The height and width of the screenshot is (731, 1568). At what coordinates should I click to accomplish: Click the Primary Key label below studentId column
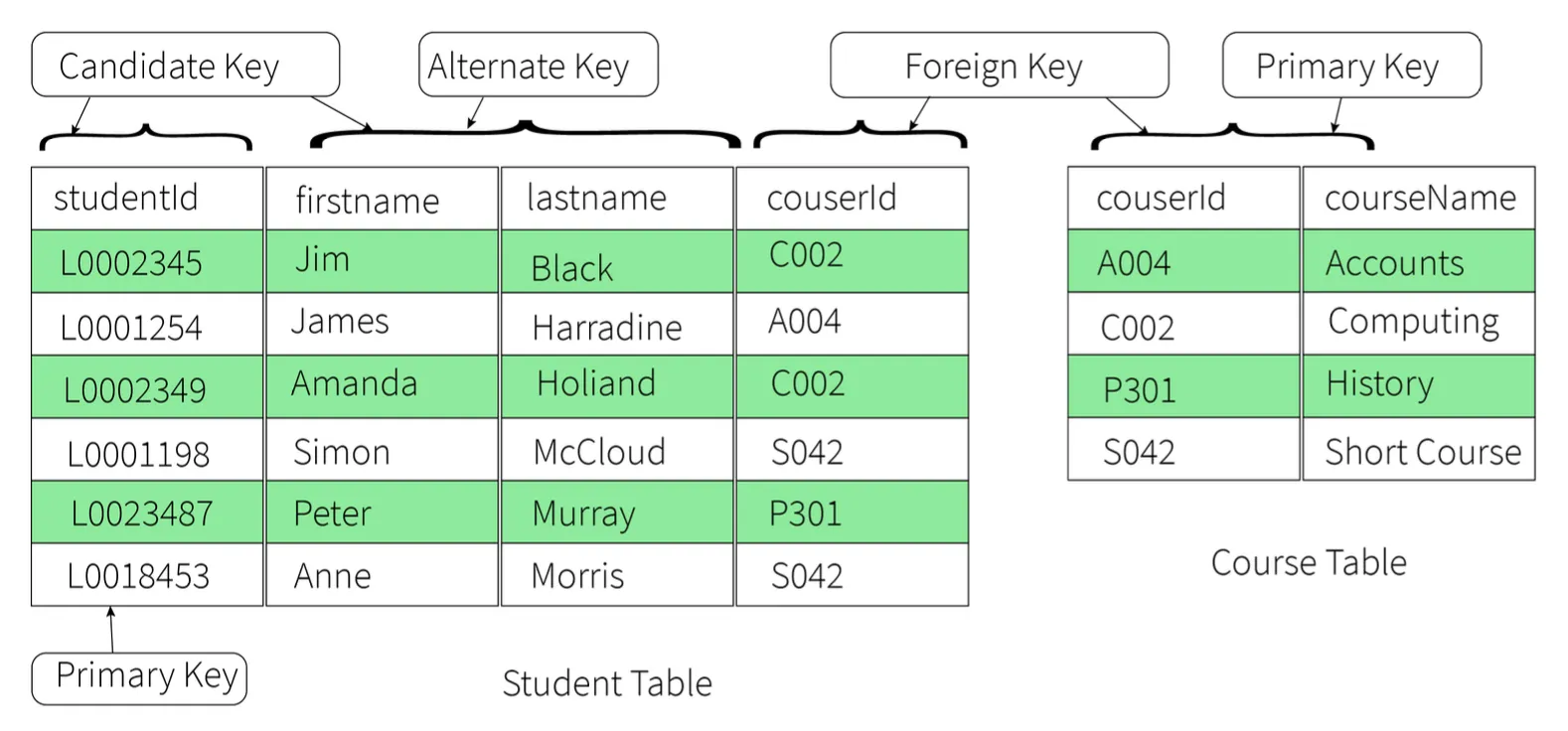pyautogui.click(x=139, y=677)
